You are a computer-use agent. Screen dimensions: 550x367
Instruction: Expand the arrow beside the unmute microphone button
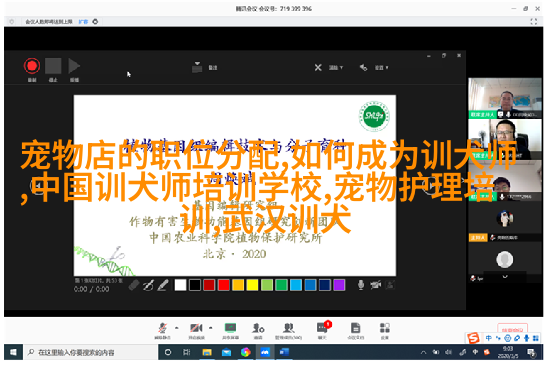coord(176,328)
